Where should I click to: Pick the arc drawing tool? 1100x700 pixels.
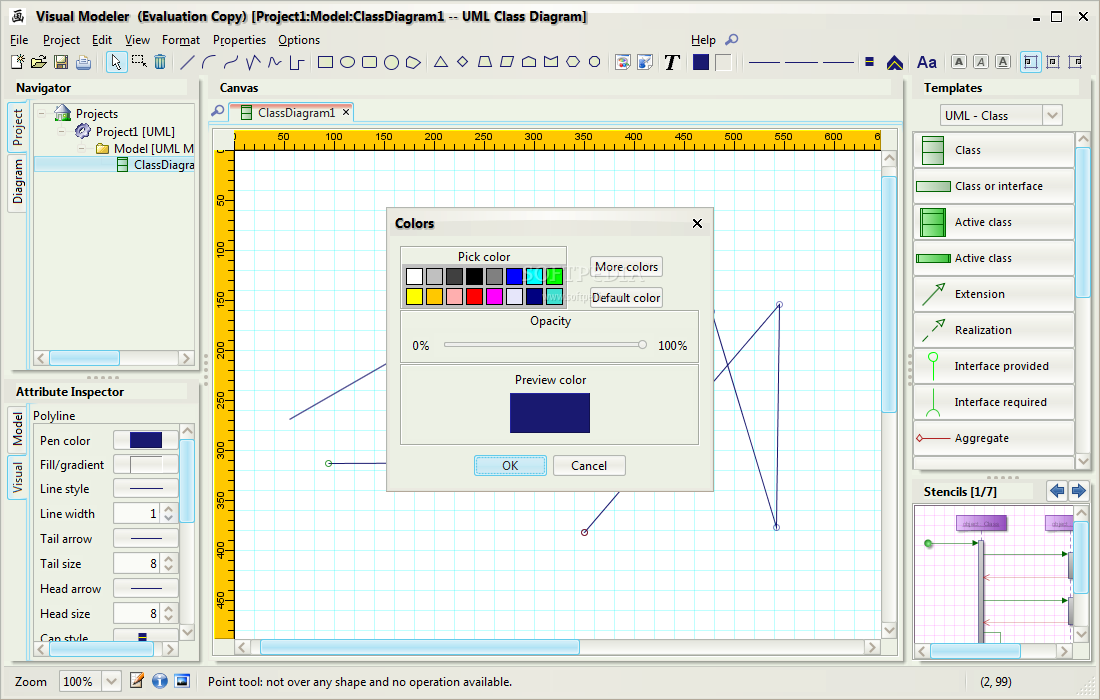click(208, 62)
